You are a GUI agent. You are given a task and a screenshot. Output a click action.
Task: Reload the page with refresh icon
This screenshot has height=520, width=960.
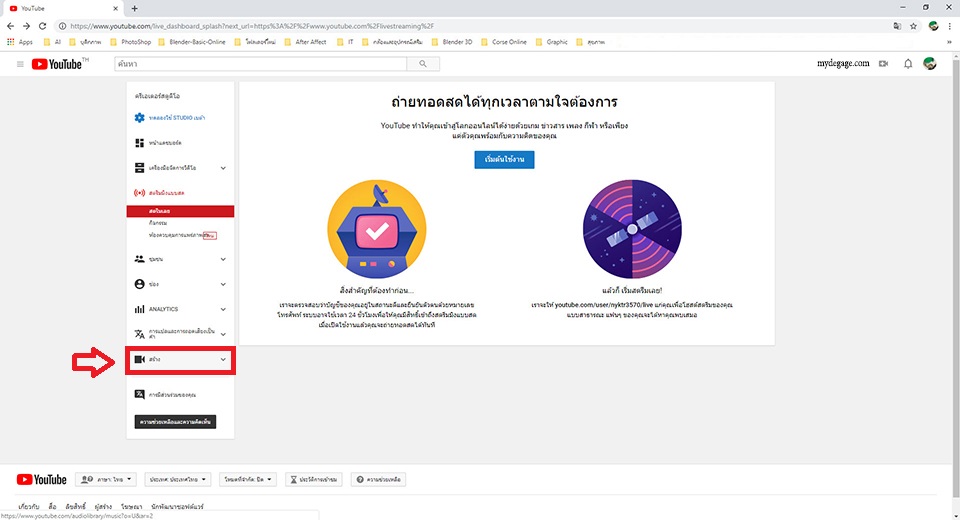point(42,26)
